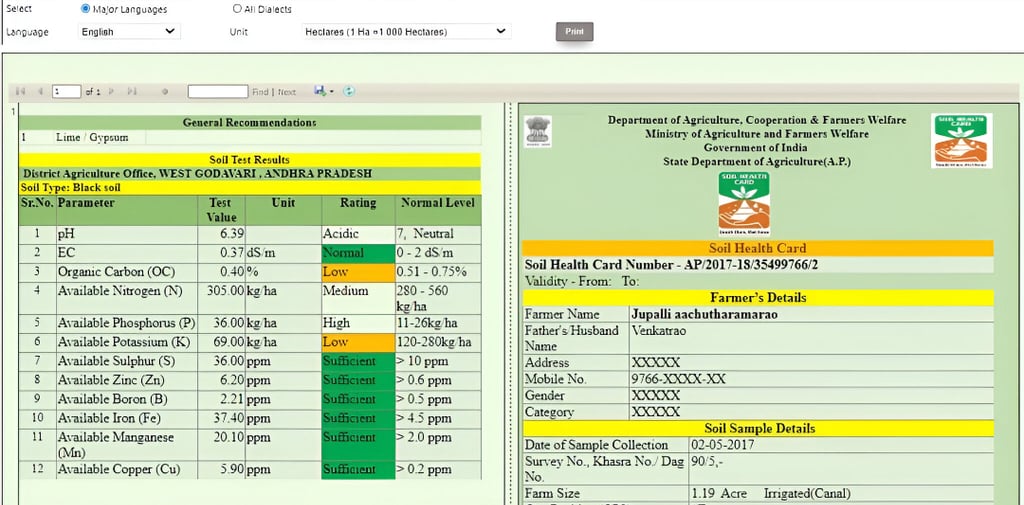Image resolution: width=1024 pixels, height=505 pixels.
Task: Select All Dialects radio option
Action: 237,9
